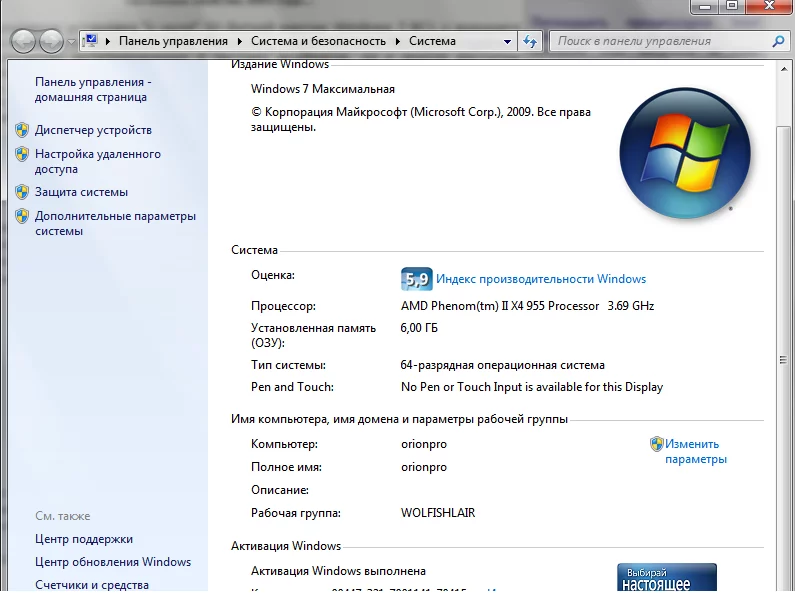Click the orionpro value beside Компьютер
This screenshot has height=594, width=795.
(x=424, y=444)
